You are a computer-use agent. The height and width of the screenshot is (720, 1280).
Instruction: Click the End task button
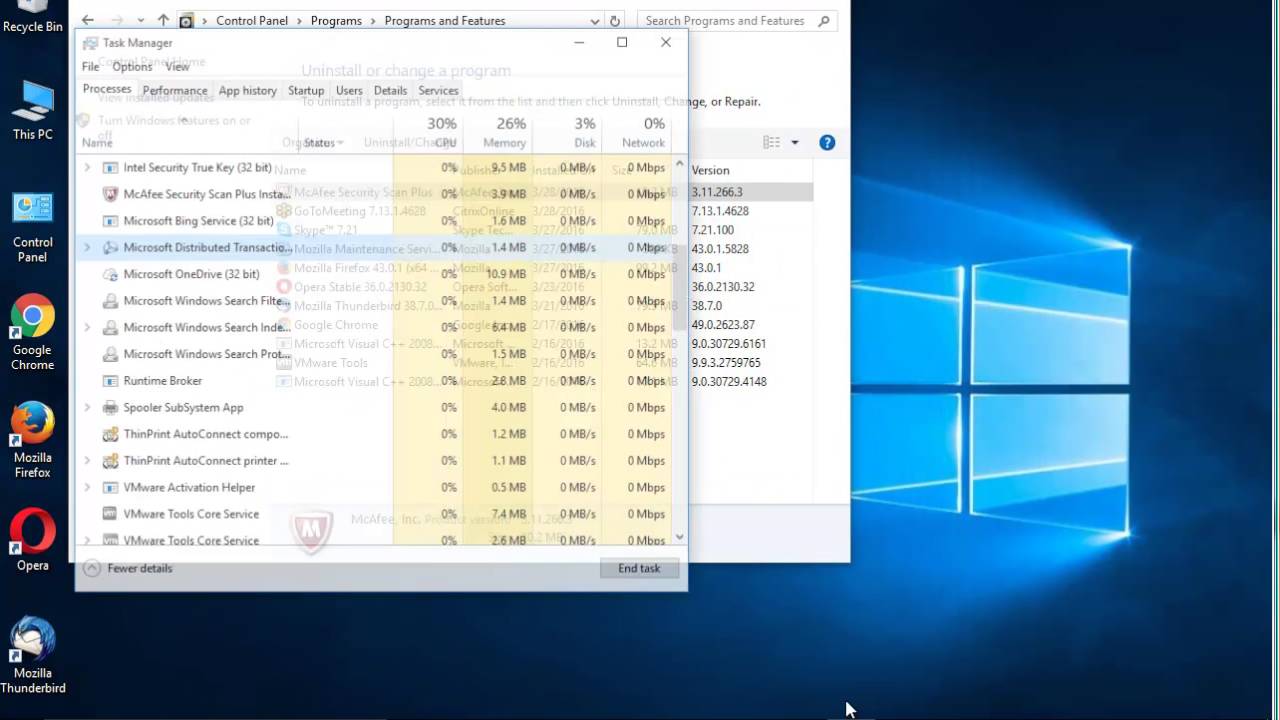click(639, 568)
